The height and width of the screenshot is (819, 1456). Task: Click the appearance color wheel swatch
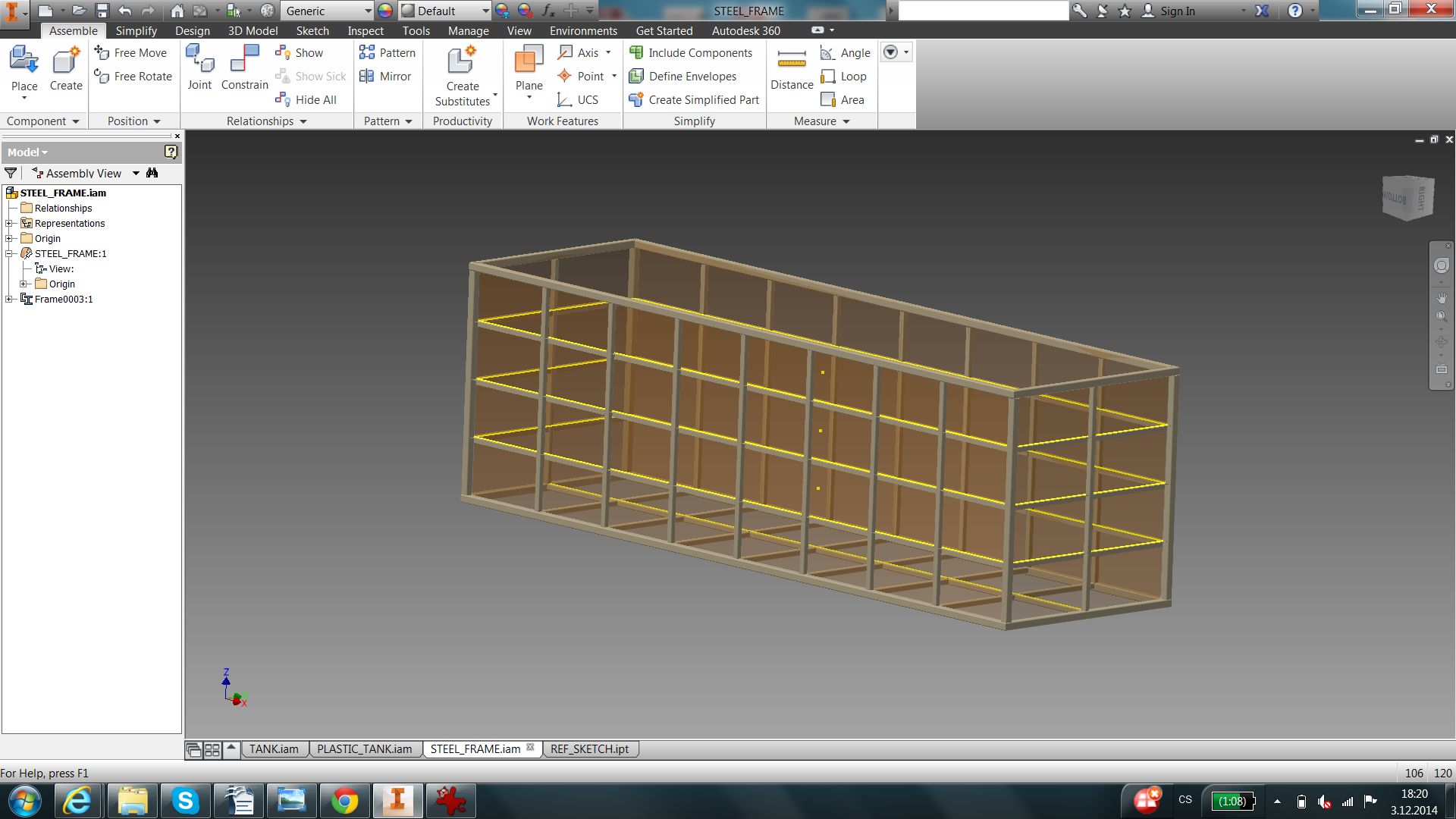tap(385, 11)
